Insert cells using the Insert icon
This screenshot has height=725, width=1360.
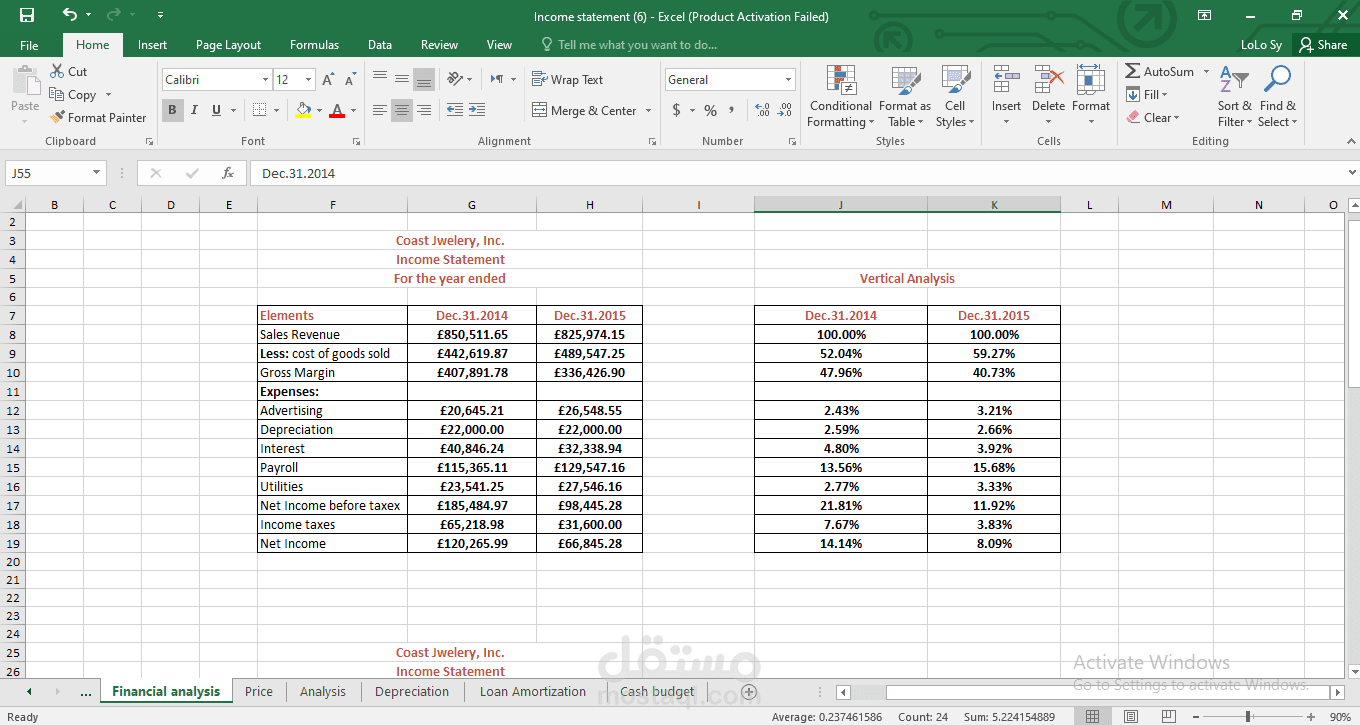(x=1006, y=80)
